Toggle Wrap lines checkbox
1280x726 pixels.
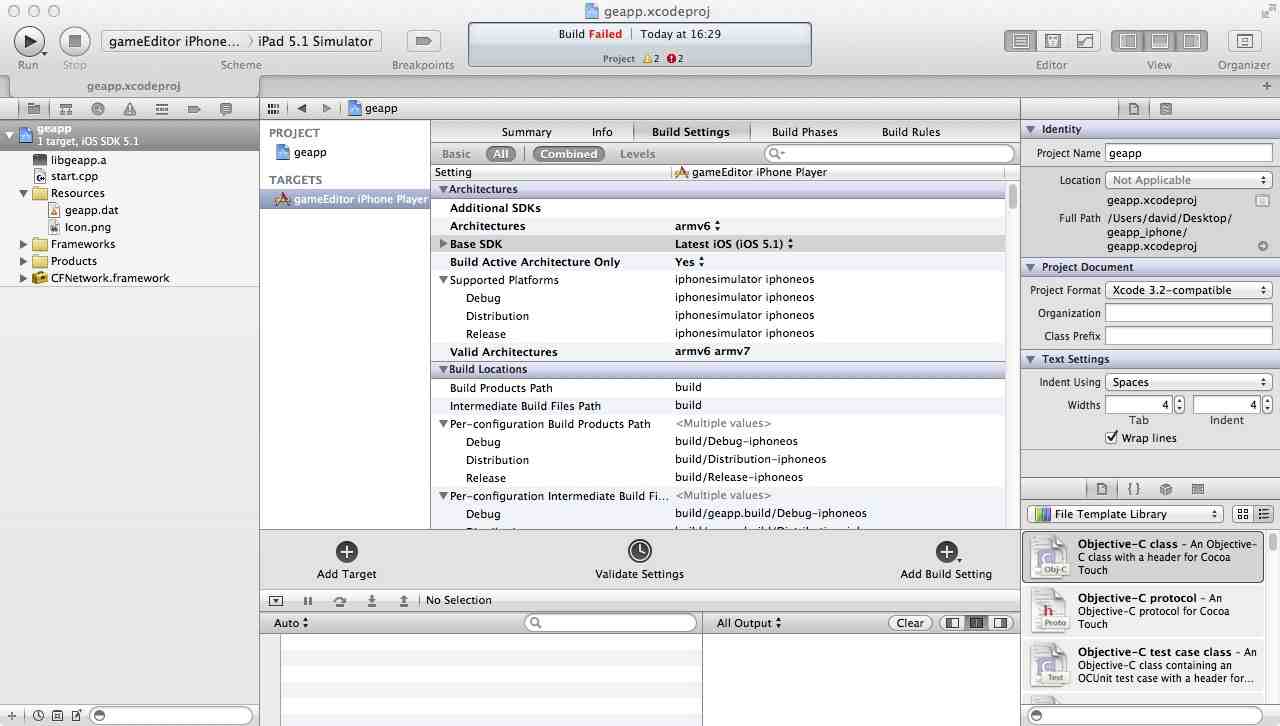pos(1111,438)
